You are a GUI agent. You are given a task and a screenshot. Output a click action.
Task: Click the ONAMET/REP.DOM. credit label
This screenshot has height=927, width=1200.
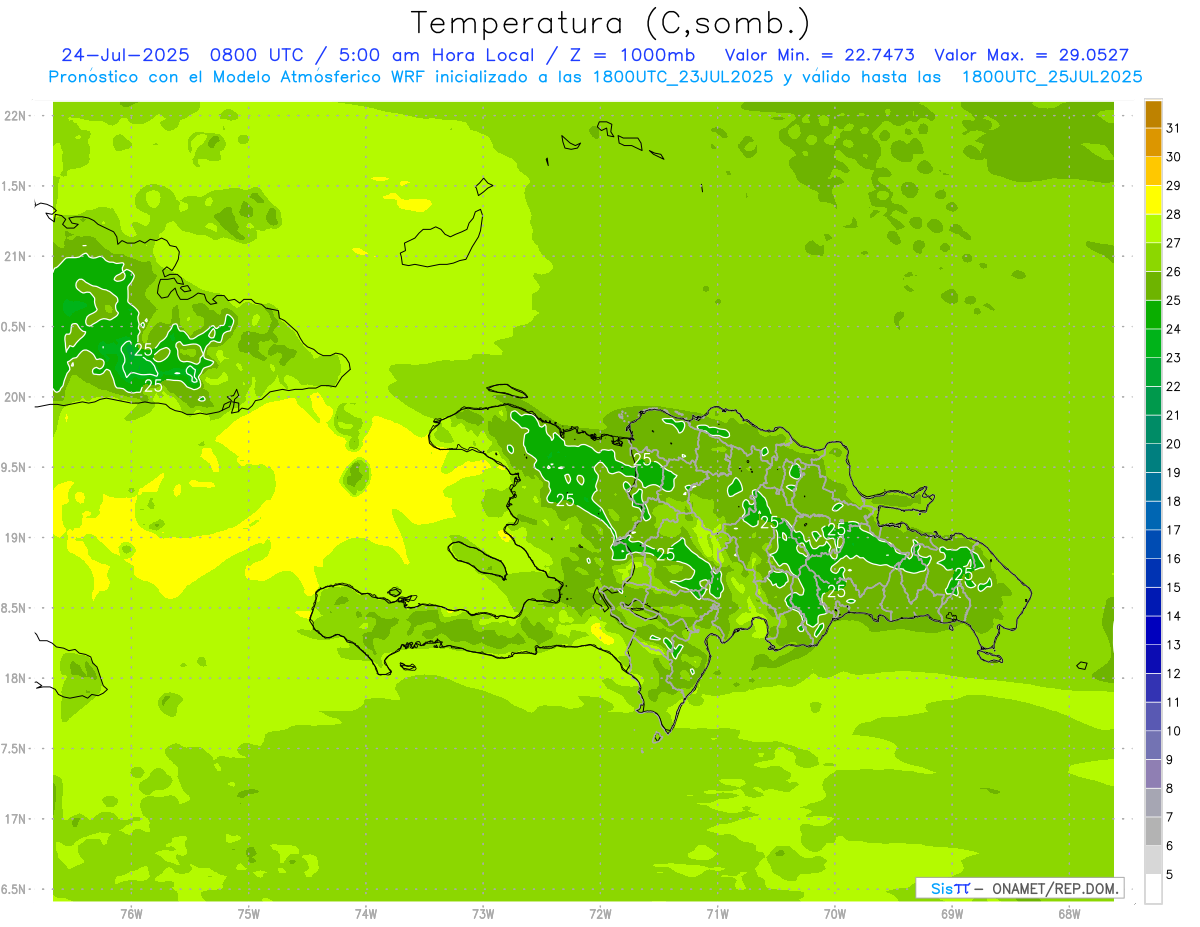pyautogui.click(x=1054, y=888)
